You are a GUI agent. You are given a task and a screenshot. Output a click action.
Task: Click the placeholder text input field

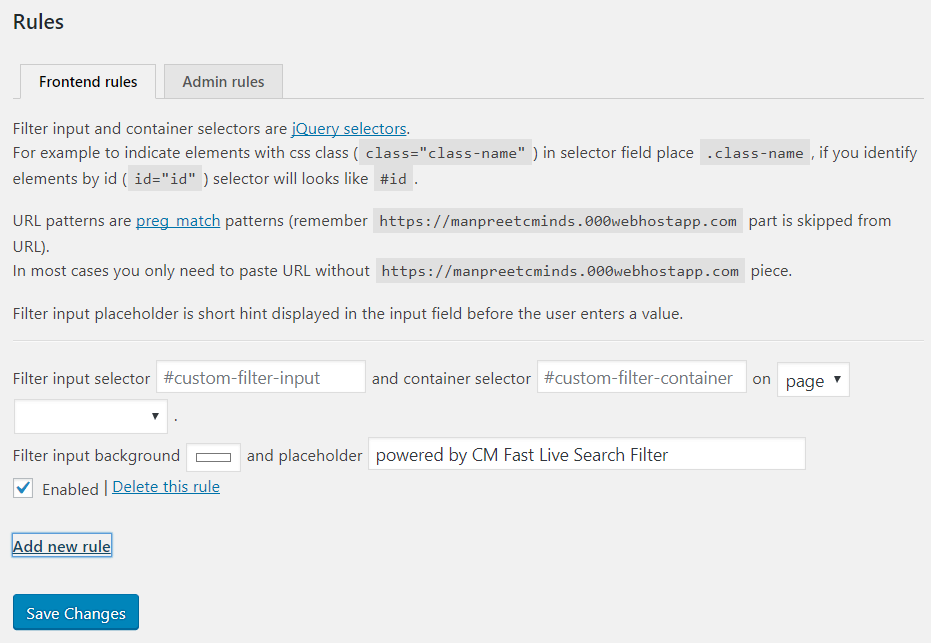point(586,455)
